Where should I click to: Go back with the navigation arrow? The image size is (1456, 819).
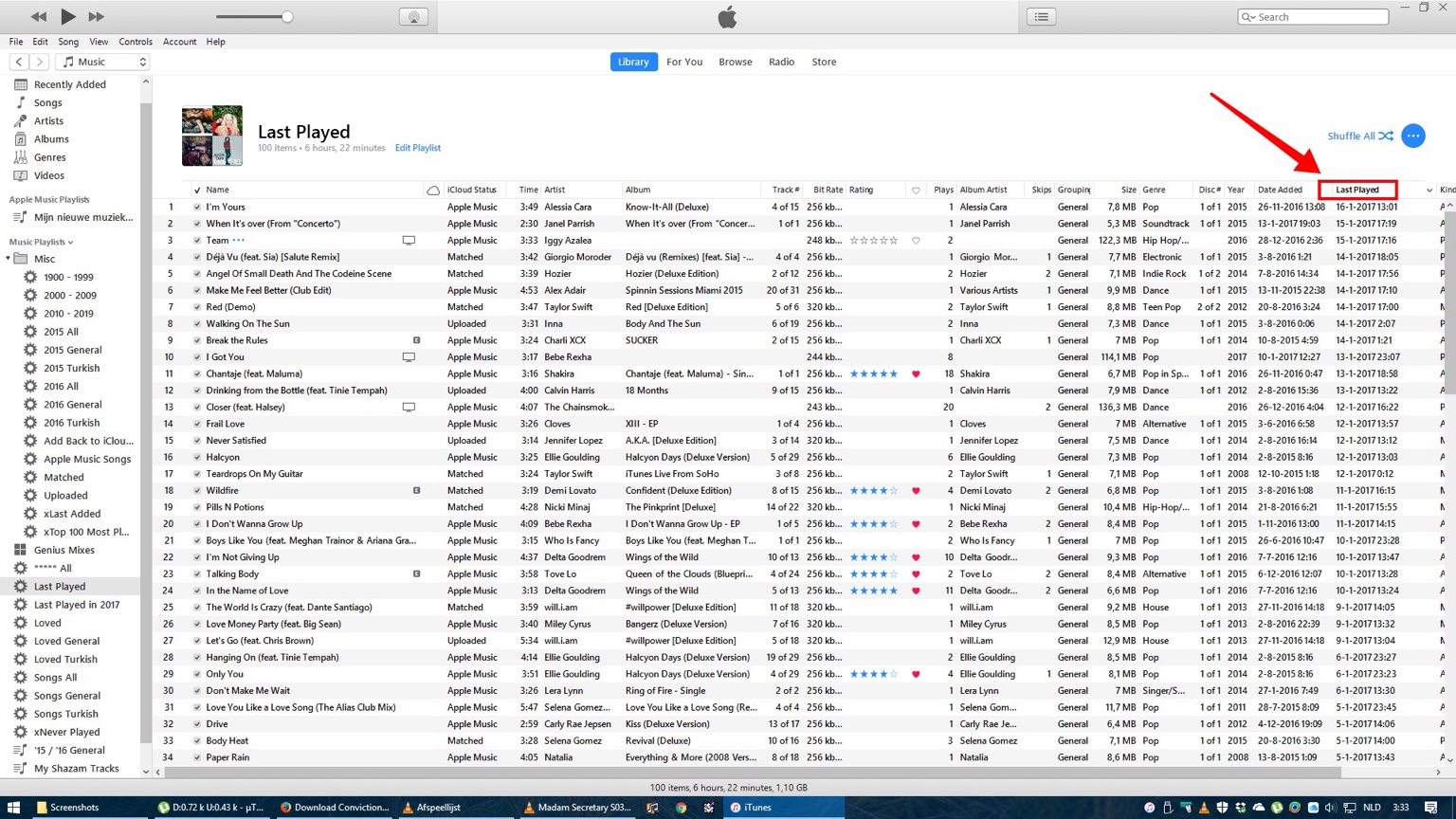click(x=19, y=62)
